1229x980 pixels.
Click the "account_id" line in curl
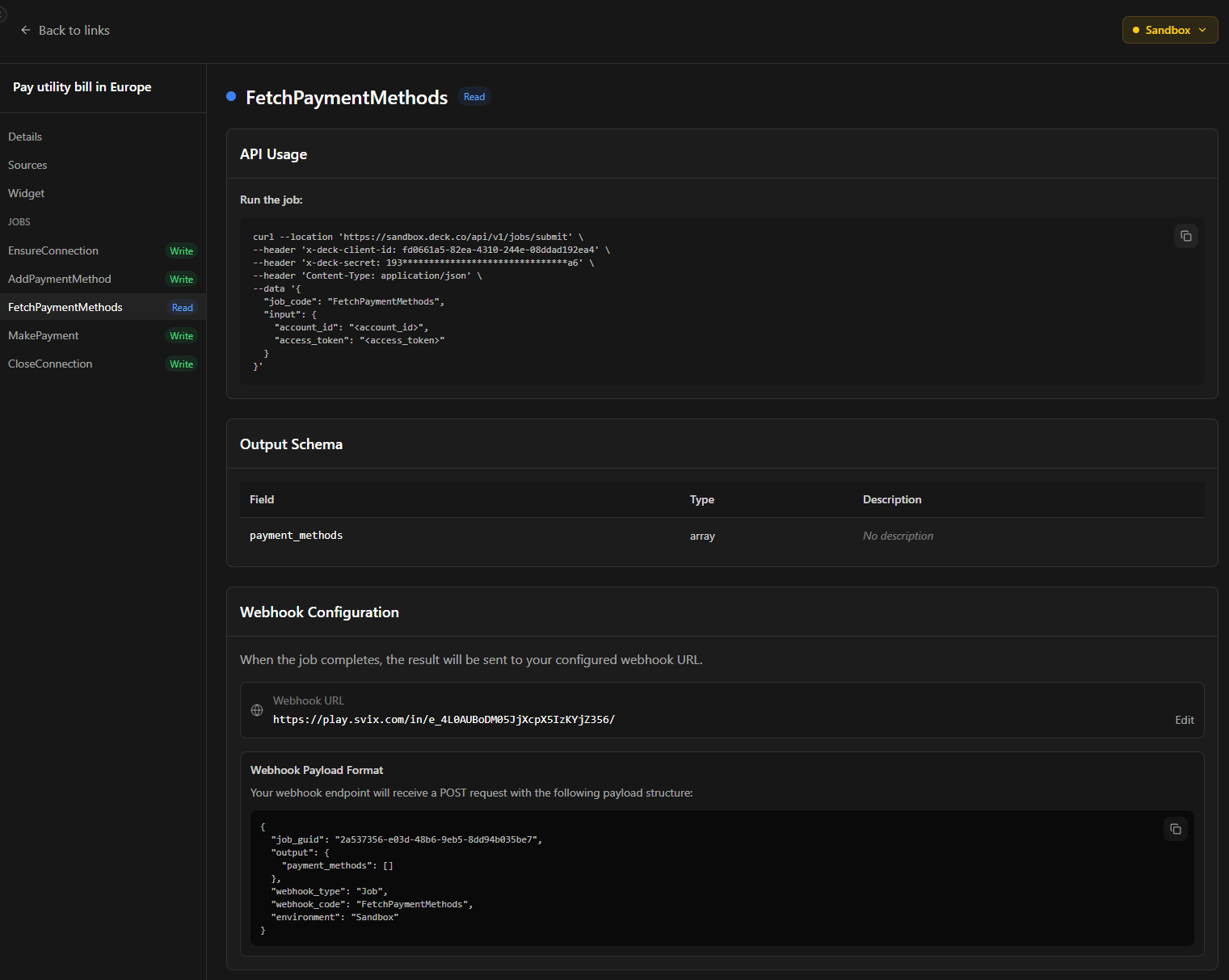[351, 327]
